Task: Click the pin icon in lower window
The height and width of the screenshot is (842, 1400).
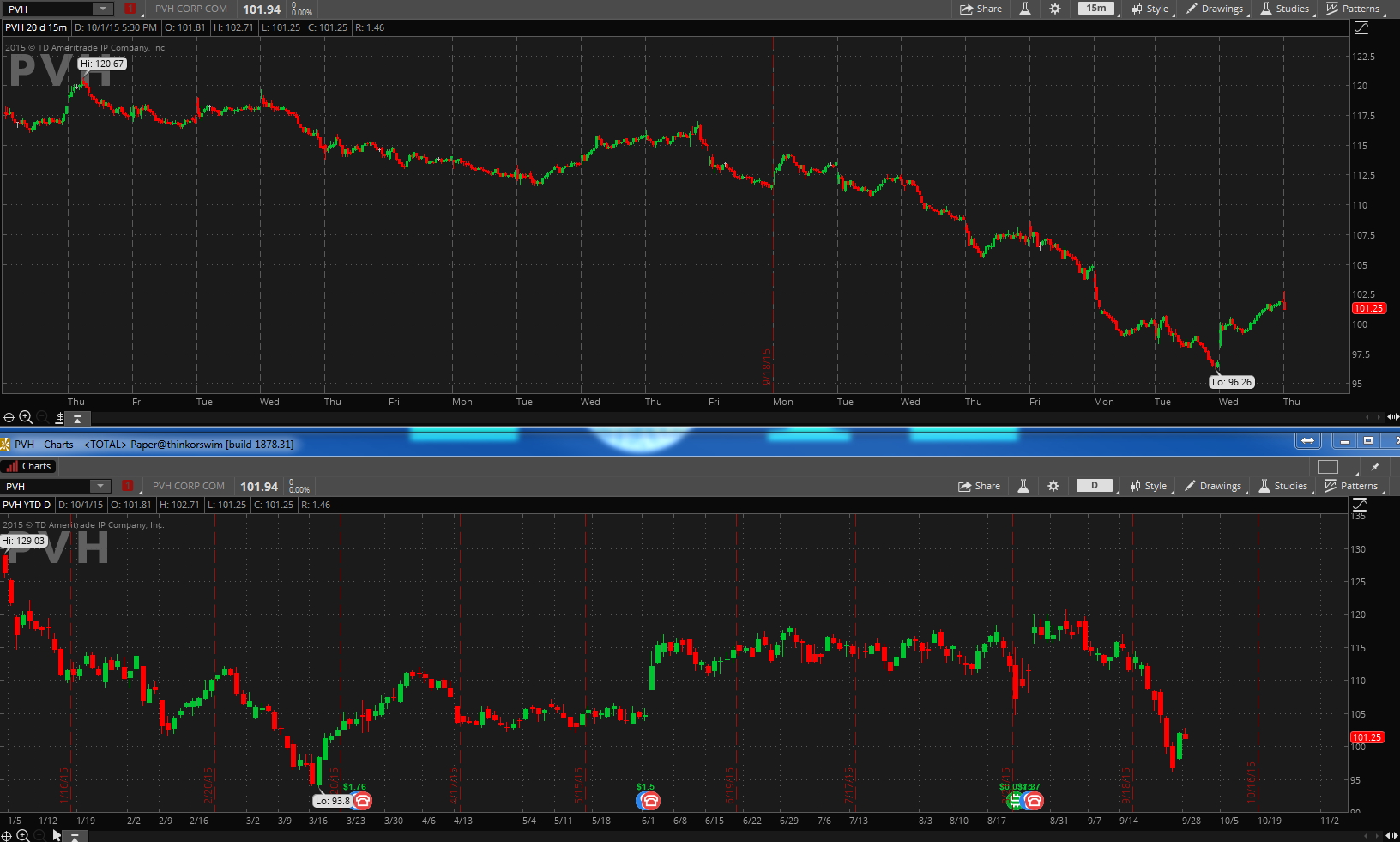Action: point(1375,467)
